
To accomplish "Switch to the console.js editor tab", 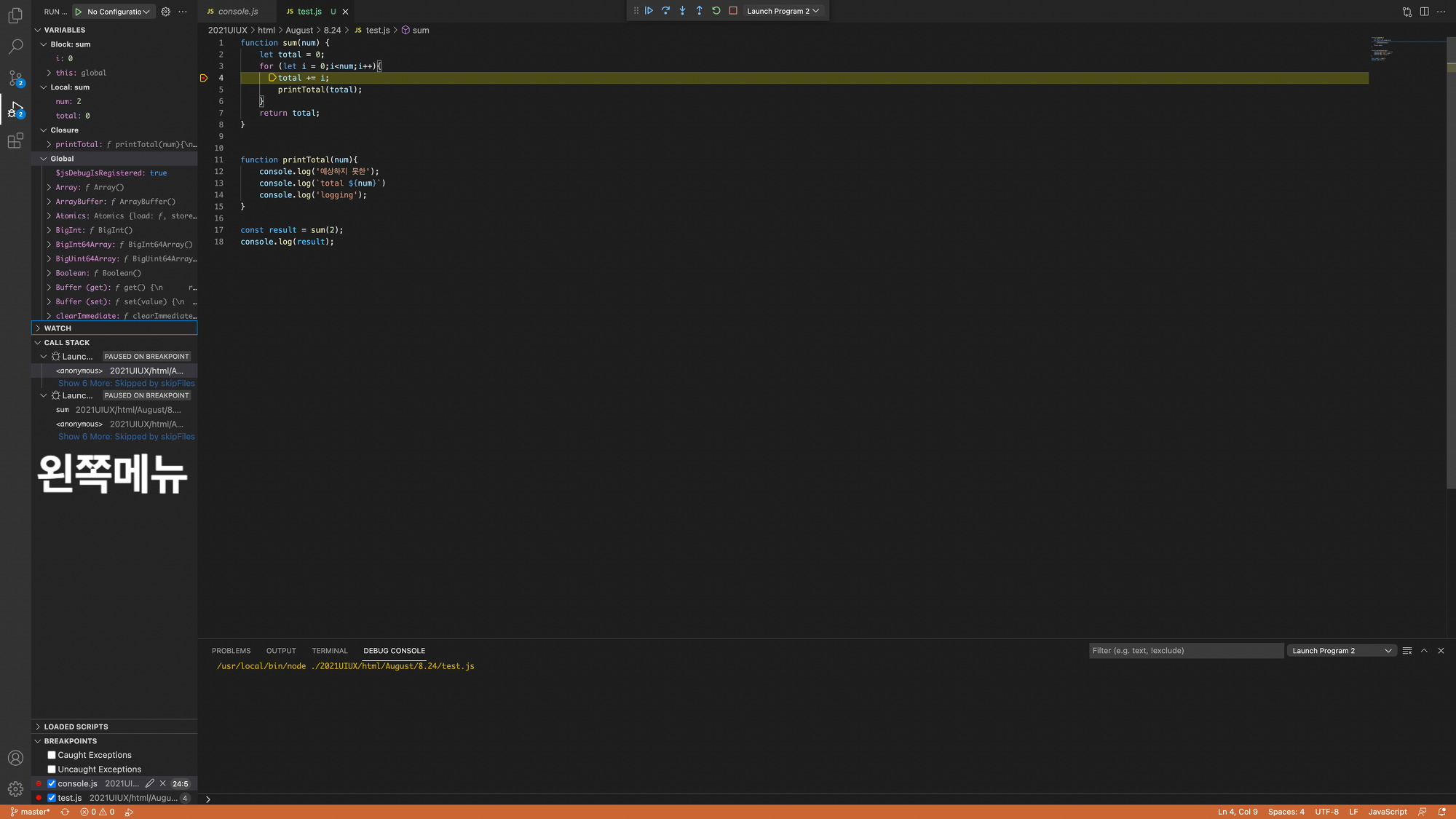I will (x=237, y=12).
